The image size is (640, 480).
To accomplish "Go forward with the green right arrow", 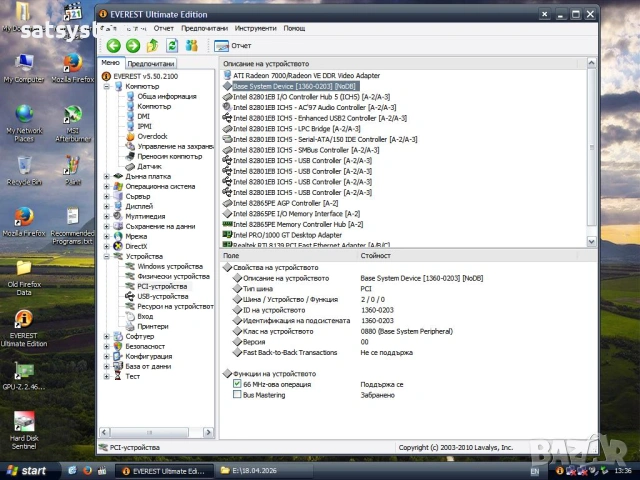I will pyautogui.click(x=133, y=45).
